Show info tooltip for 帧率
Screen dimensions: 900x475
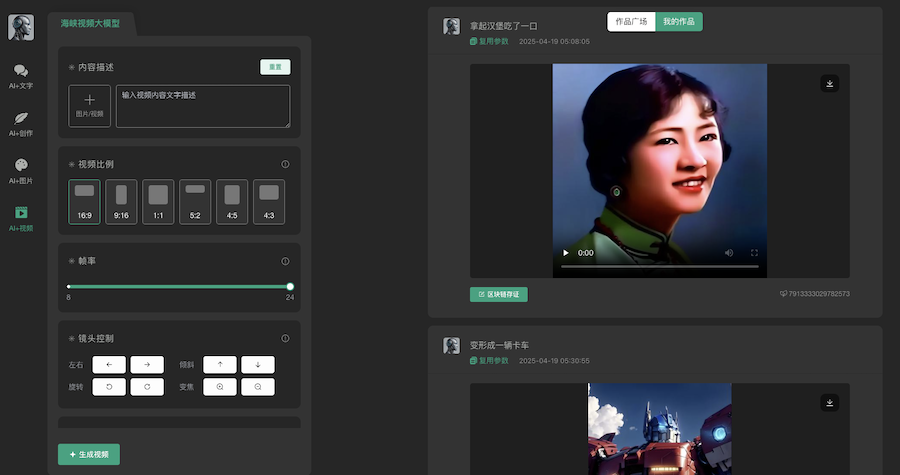tap(285, 261)
